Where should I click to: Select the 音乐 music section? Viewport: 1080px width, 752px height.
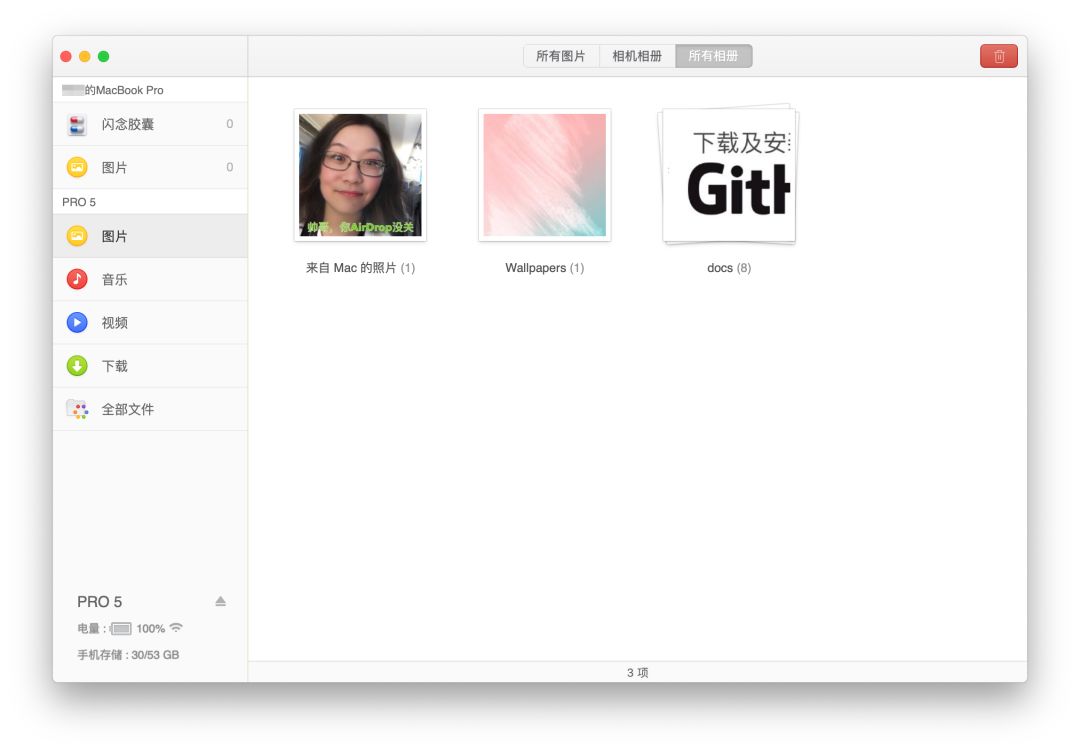(115, 278)
